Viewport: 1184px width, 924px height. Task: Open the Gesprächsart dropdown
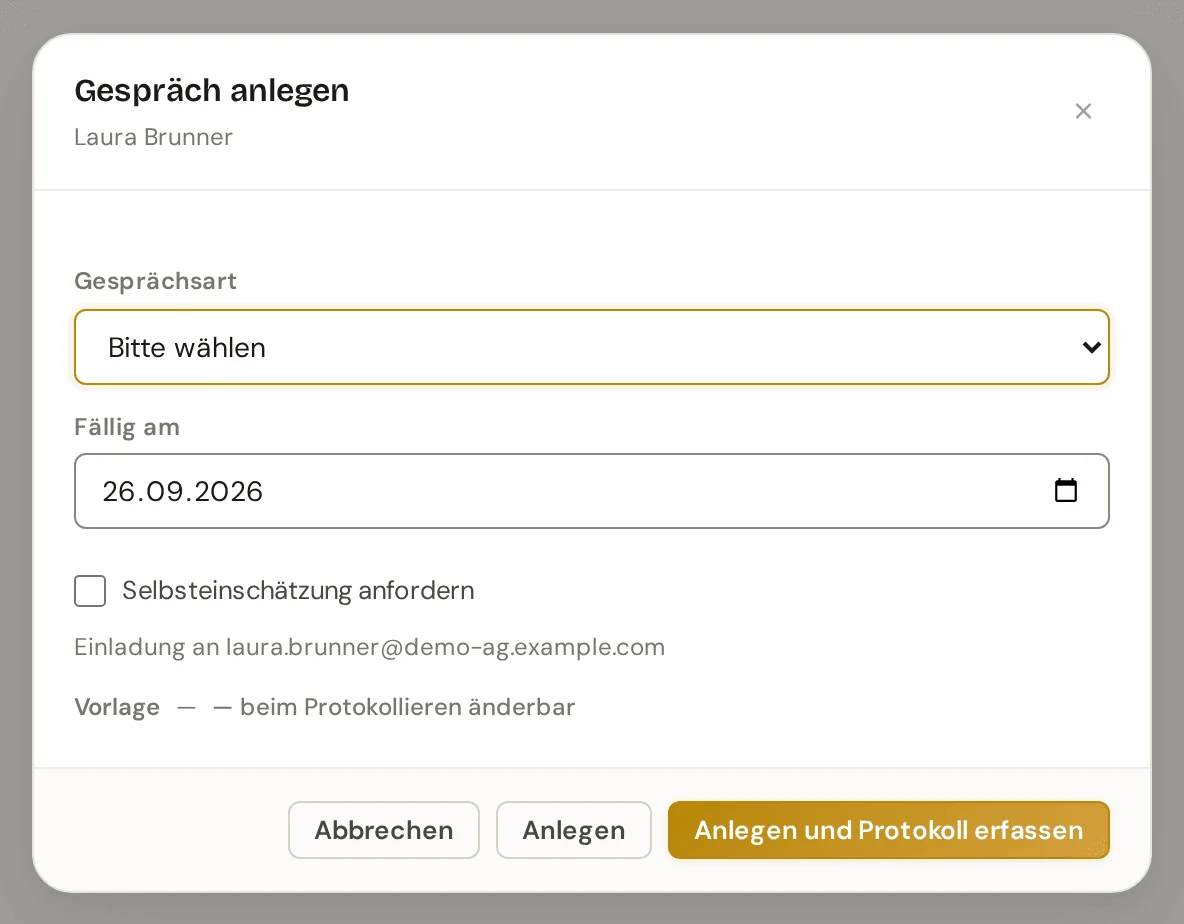[x=591, y=347]
